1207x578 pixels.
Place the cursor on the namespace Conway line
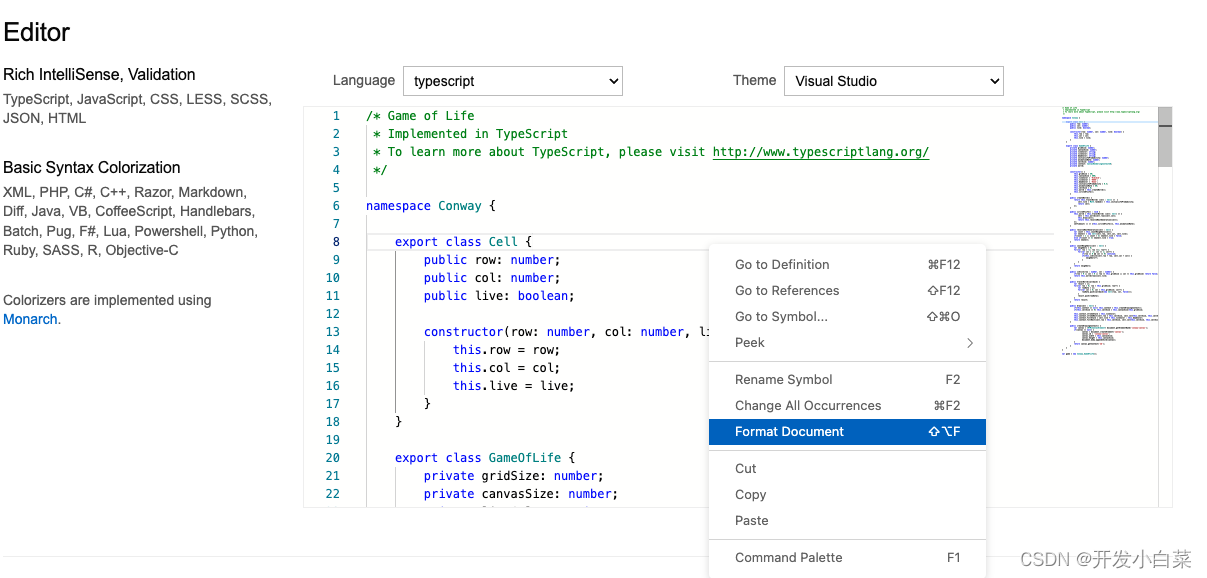[x=430, y=205]
